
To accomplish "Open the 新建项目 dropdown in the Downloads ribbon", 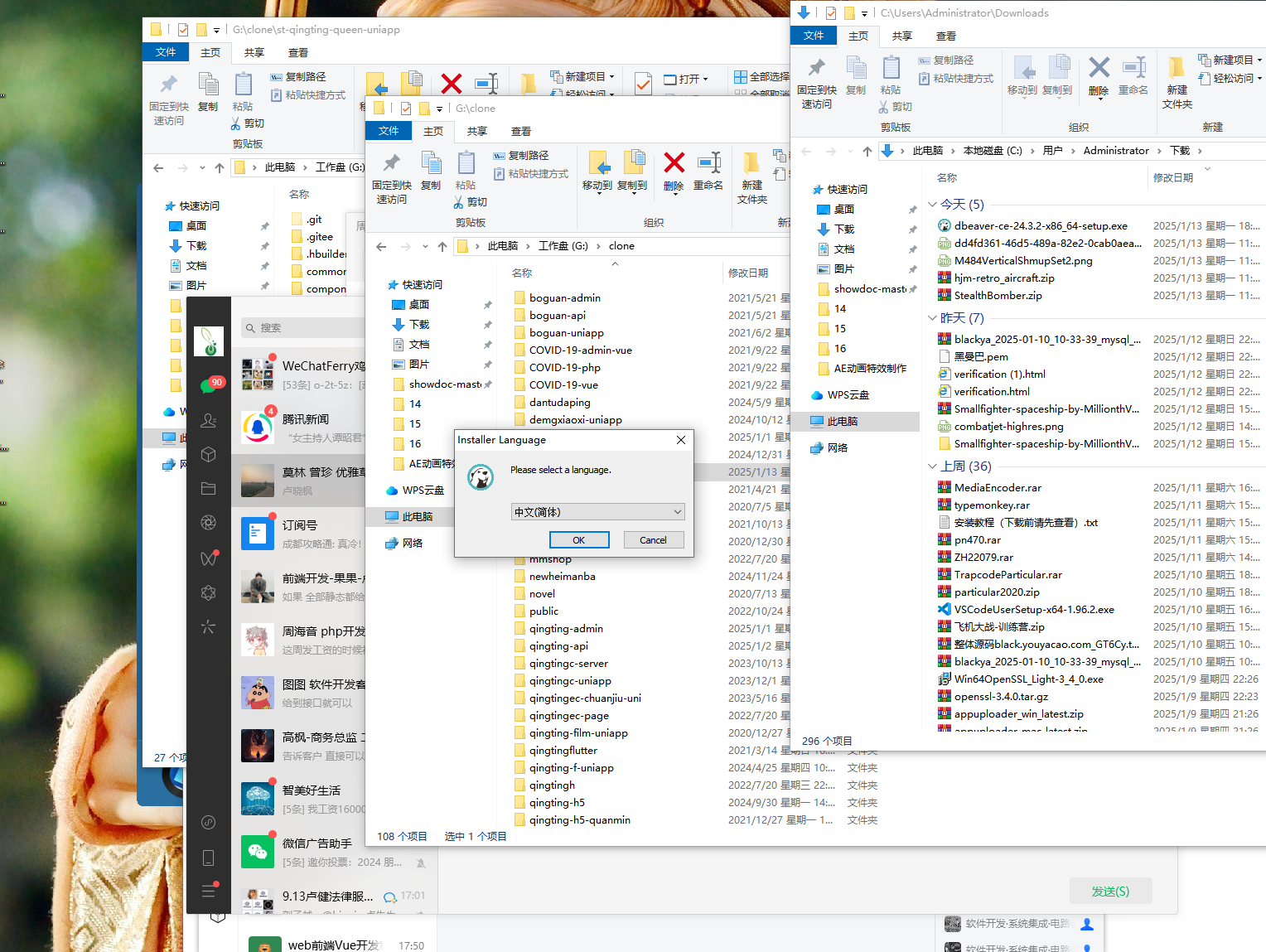I will click(1230, 60).
